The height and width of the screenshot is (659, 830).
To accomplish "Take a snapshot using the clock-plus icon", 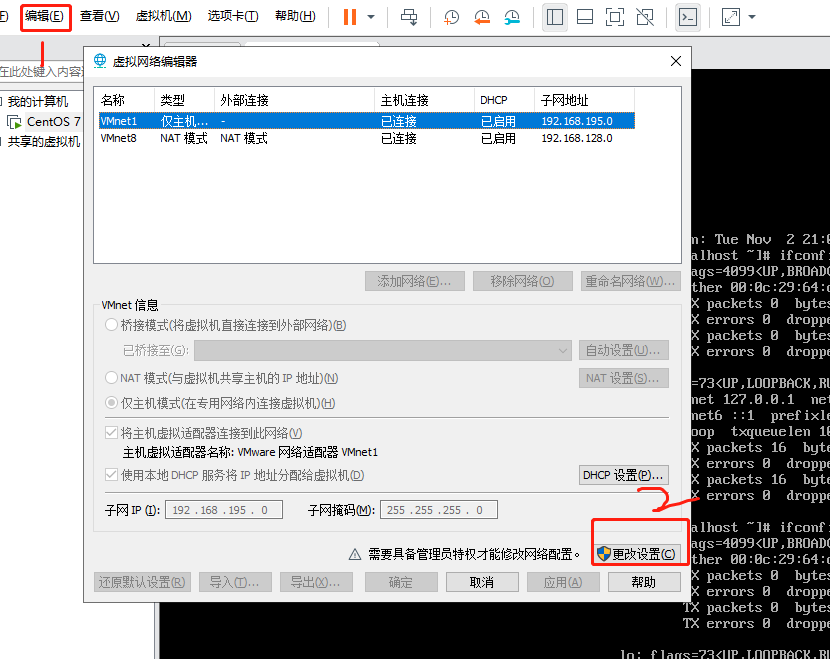I will pyautogui.click(x=451, y=17).
